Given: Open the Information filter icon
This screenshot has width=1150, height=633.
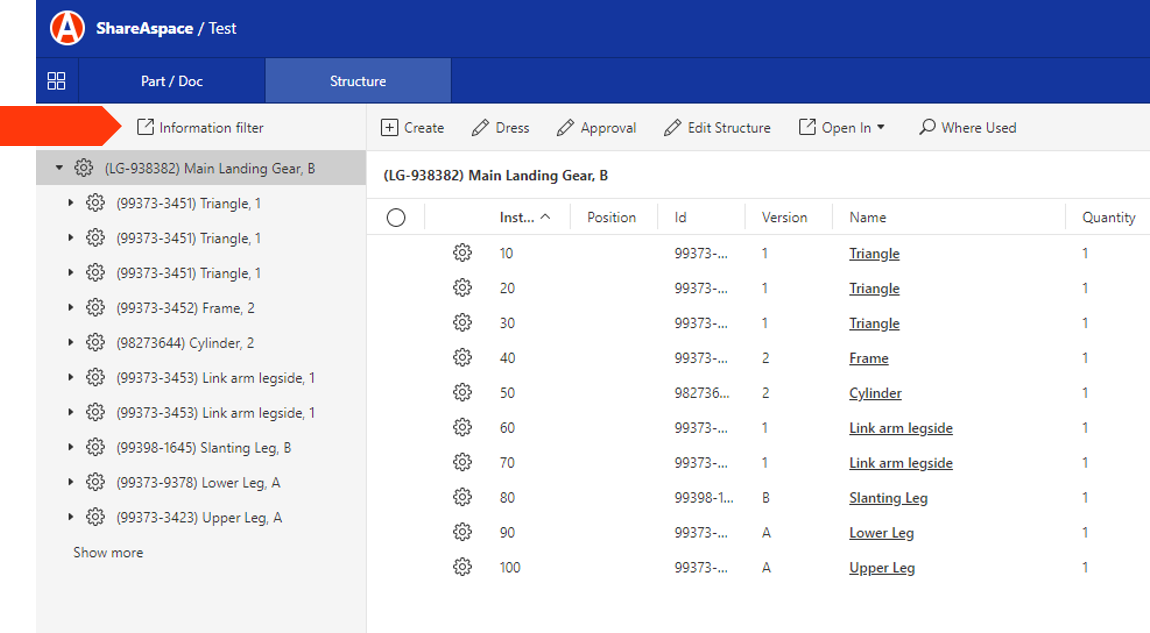Looking at the screenshot, I should (x=144, y=127).
